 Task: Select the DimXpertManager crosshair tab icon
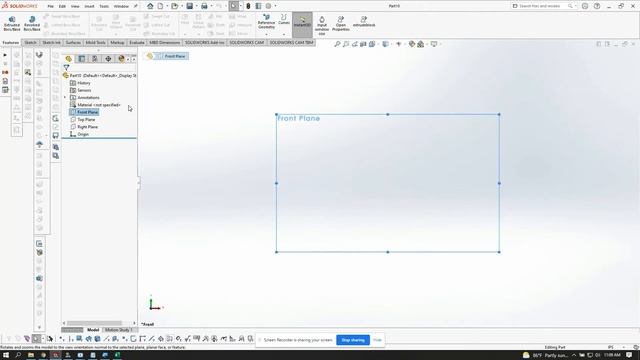[108, 59]
